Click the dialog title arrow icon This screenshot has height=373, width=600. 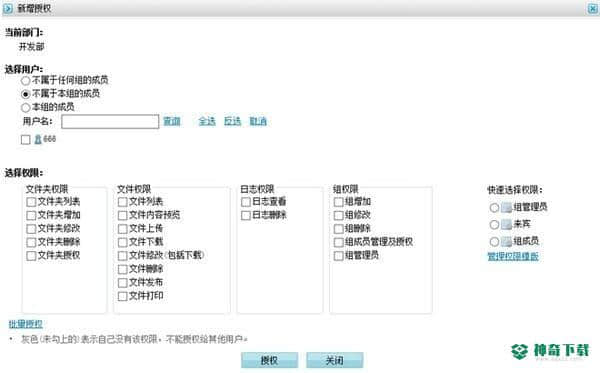pyautogui.click(x=8, y=8)
